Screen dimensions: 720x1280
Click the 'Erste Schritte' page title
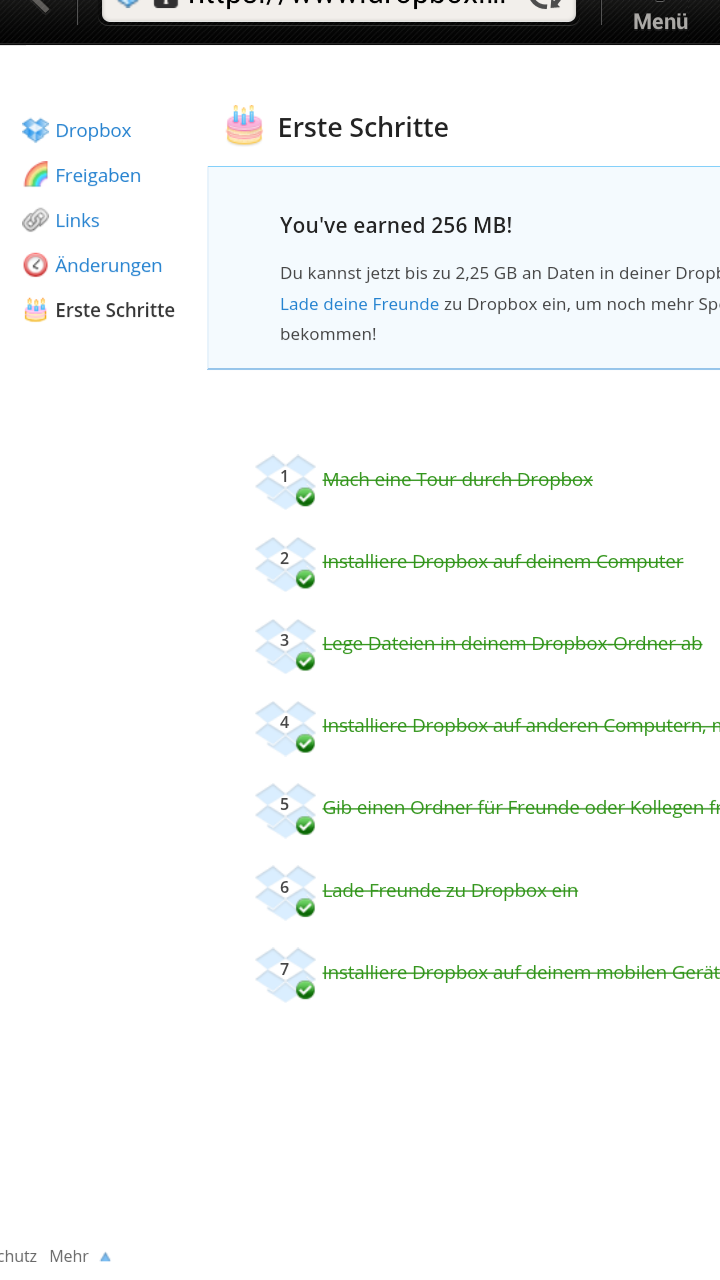(363, 127)
